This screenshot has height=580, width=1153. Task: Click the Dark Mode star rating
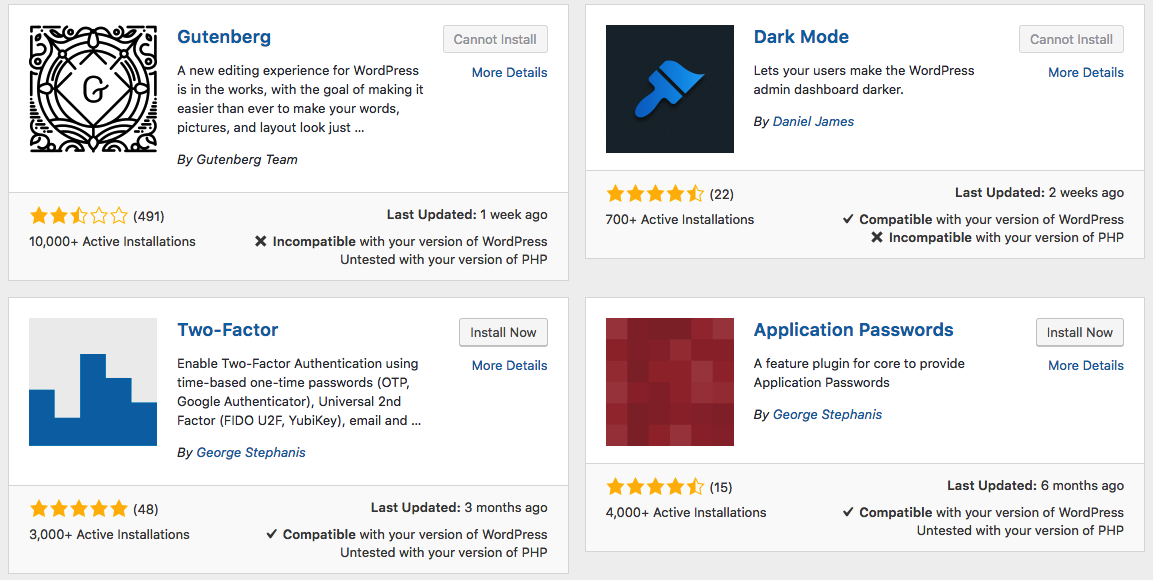click(655, 194)
